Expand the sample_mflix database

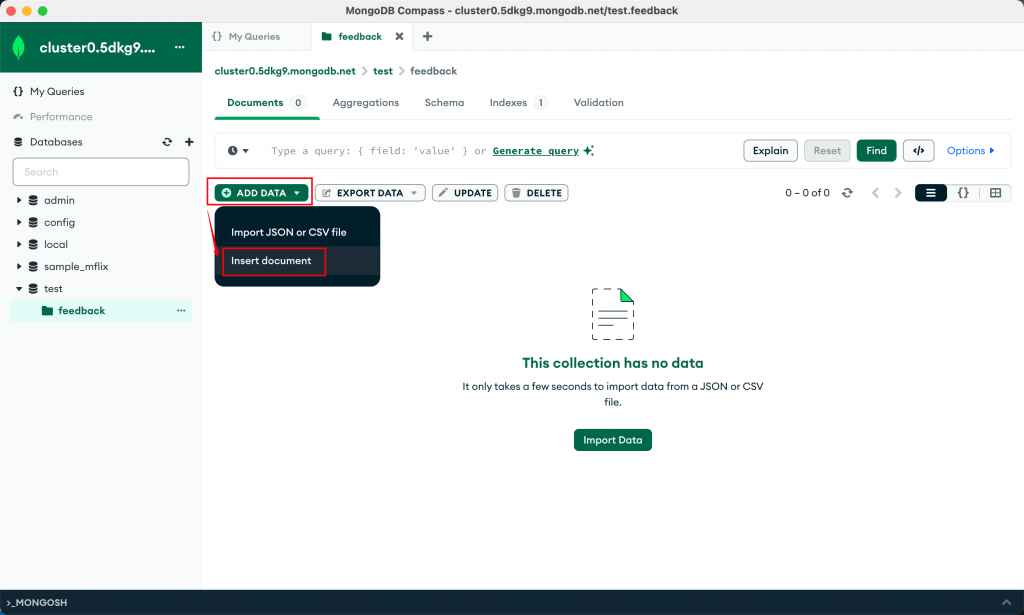pyautogui.click(x=19, y=266)
